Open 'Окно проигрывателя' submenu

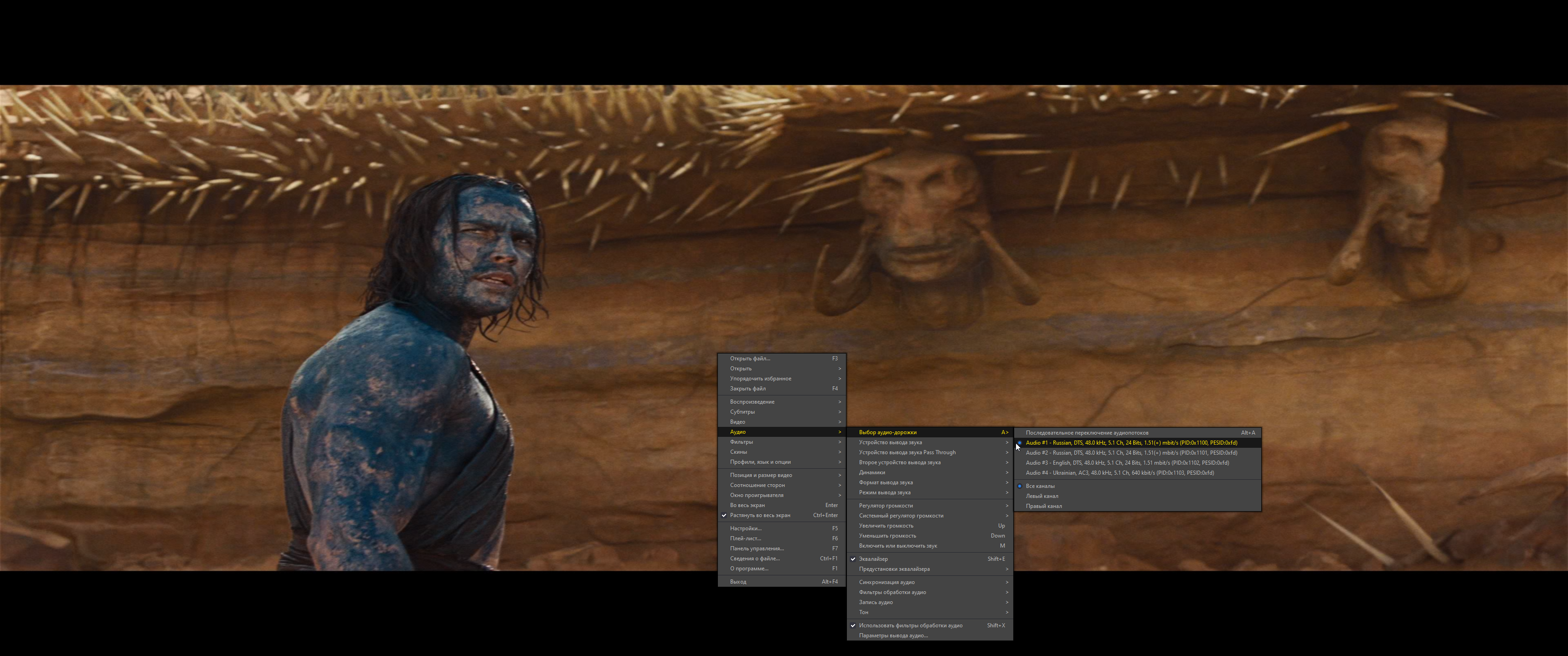(x=782, y=495)
